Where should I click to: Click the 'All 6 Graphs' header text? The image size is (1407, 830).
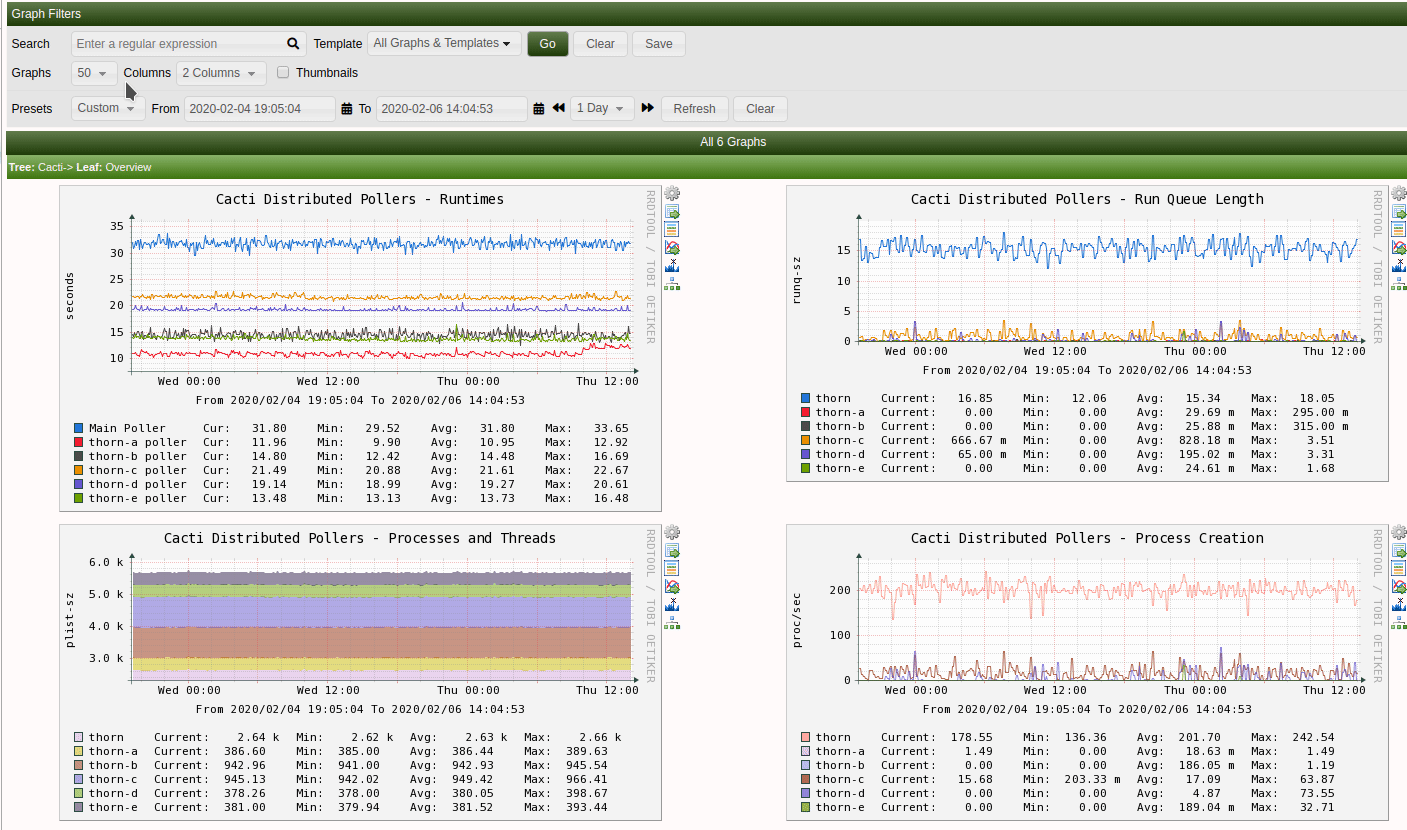pos(733,142)
